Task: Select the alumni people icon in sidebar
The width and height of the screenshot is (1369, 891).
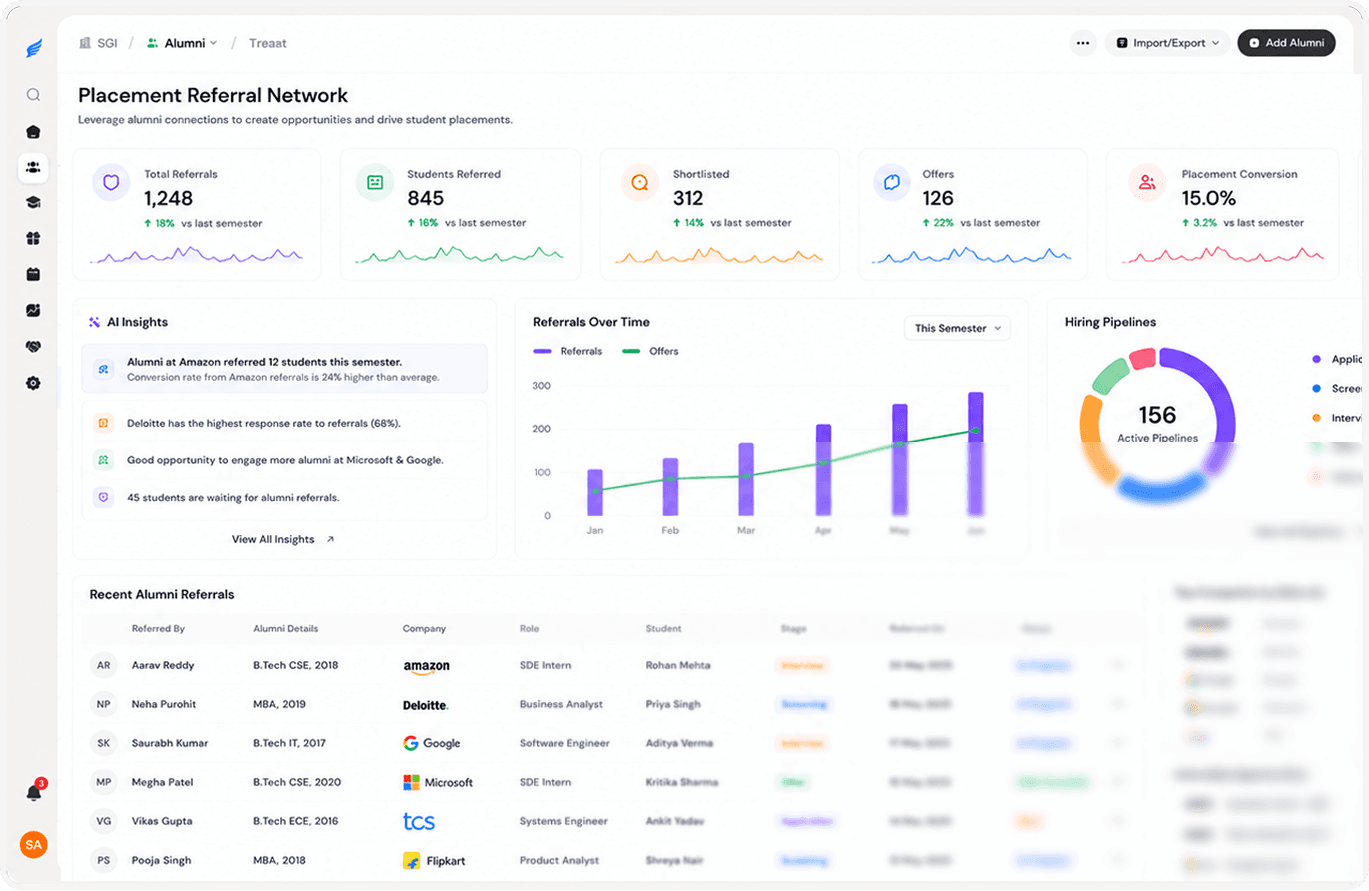Action: point(33,167)
